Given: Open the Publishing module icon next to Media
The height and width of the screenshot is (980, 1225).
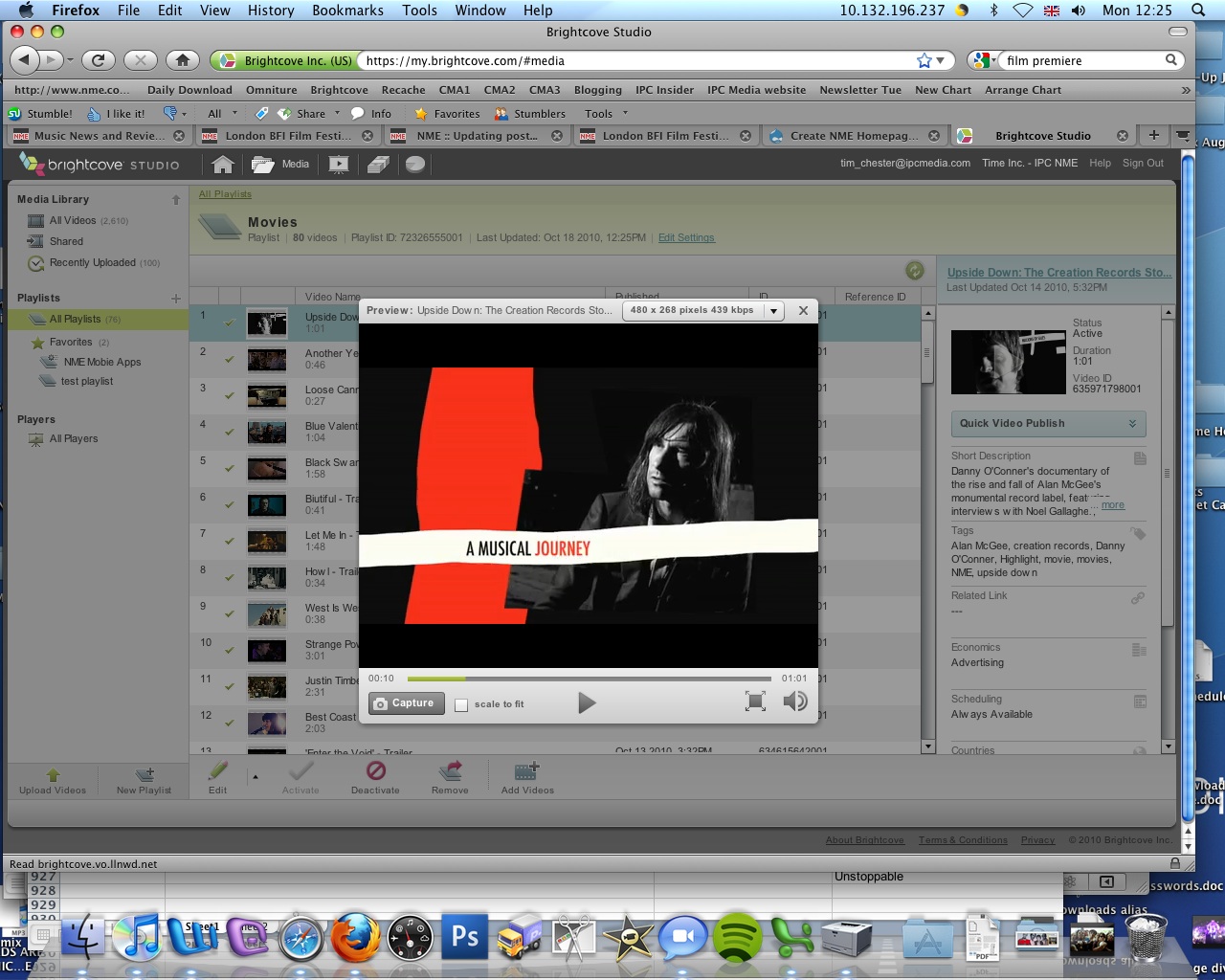Looking at the screenshot, I should [x=339, y=164].
